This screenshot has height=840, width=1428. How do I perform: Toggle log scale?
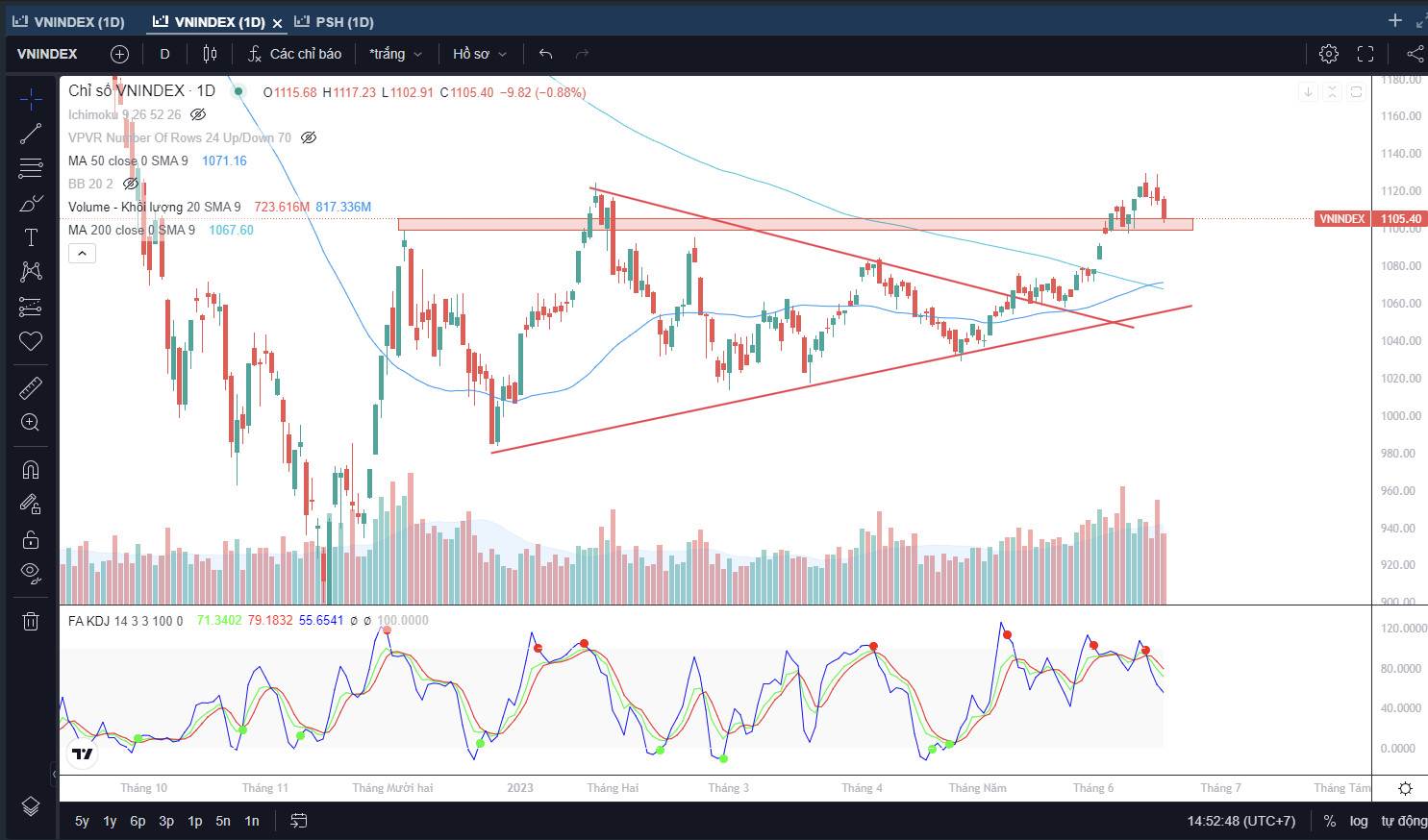1358,821
